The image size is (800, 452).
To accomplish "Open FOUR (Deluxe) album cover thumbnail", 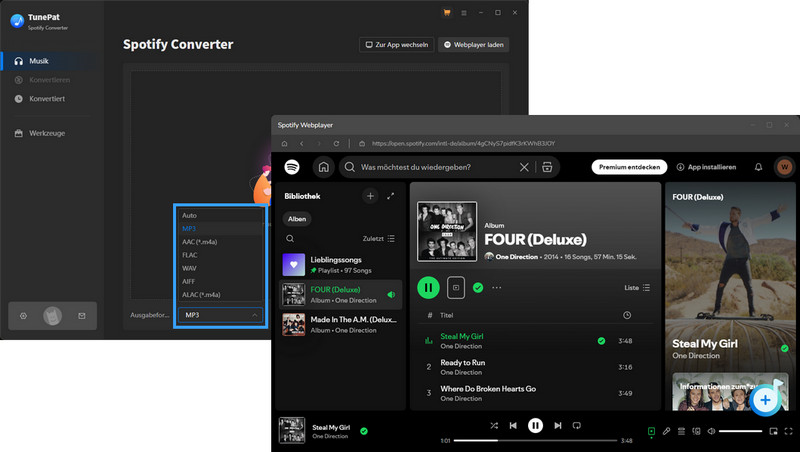I will pyautogui.click(x=447, y=232).
